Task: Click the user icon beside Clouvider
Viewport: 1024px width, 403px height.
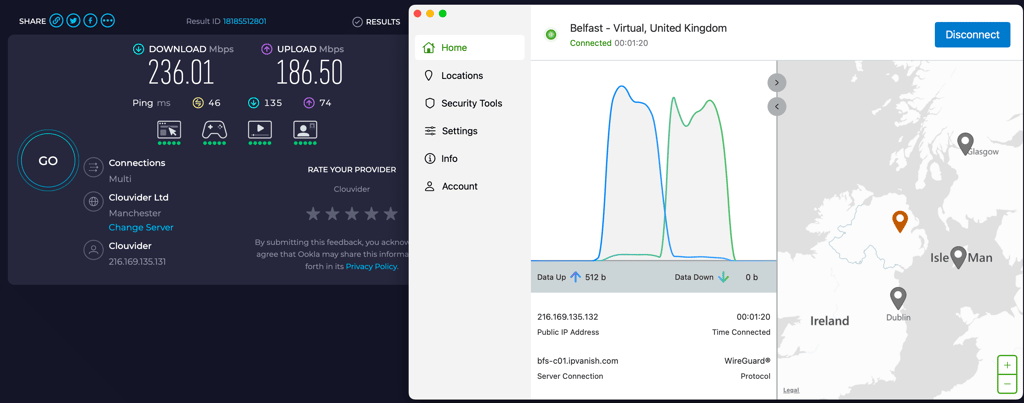Action: (x=93, y=250)
